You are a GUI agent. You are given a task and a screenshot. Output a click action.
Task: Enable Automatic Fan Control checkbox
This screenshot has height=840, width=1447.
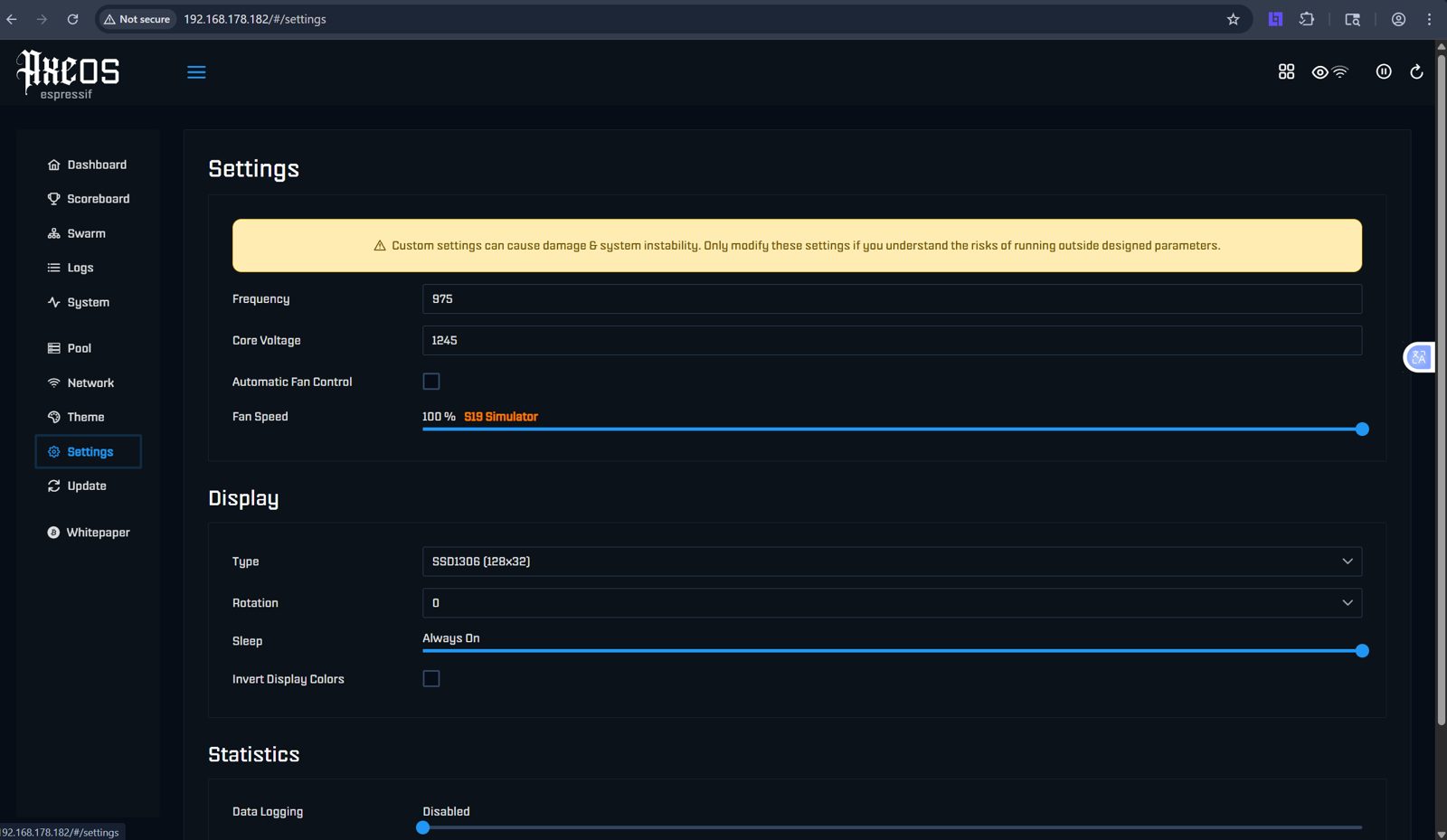tap(431, 382)
